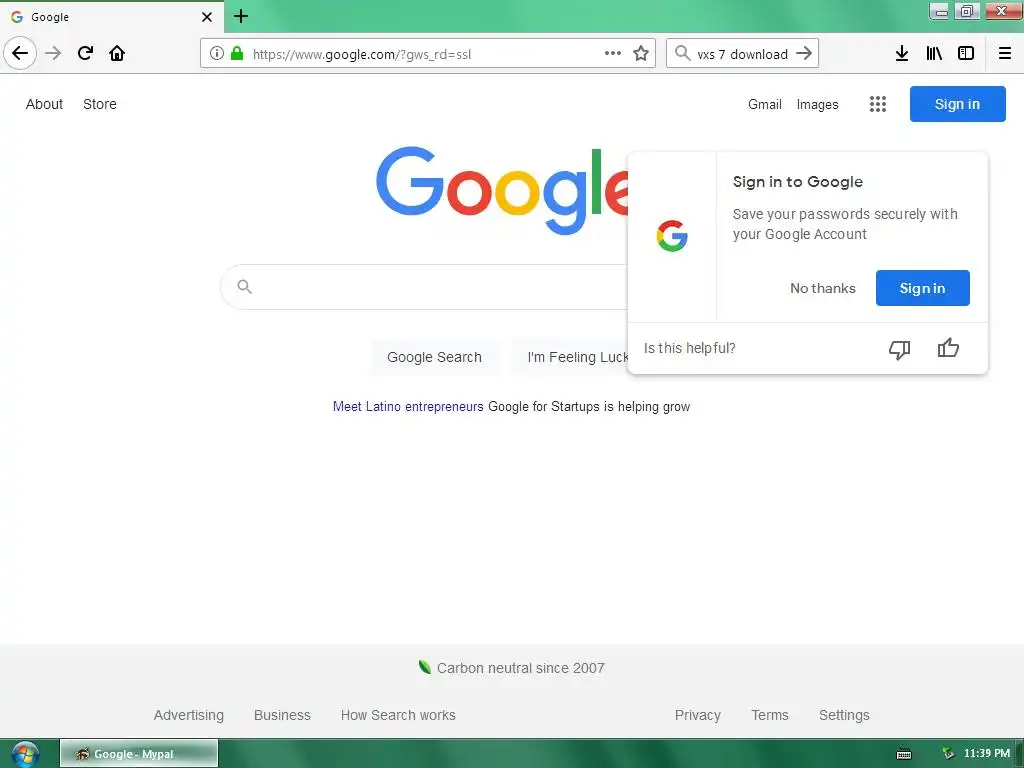This screenshot has height=768, width=1024.
Task: Close the Google tab
Action: click(x=207, y=17)
